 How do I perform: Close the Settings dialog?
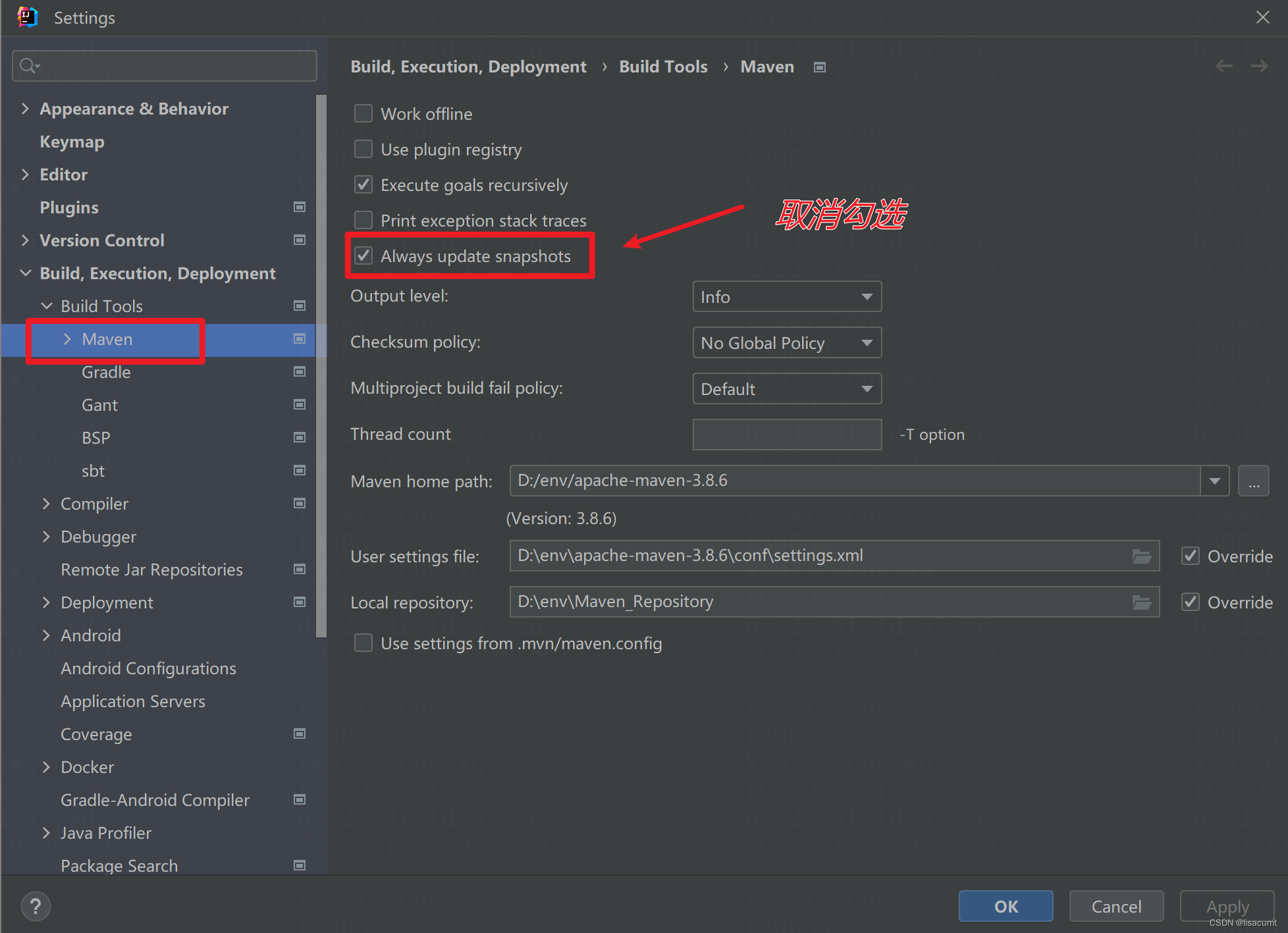click(1262, 17)
